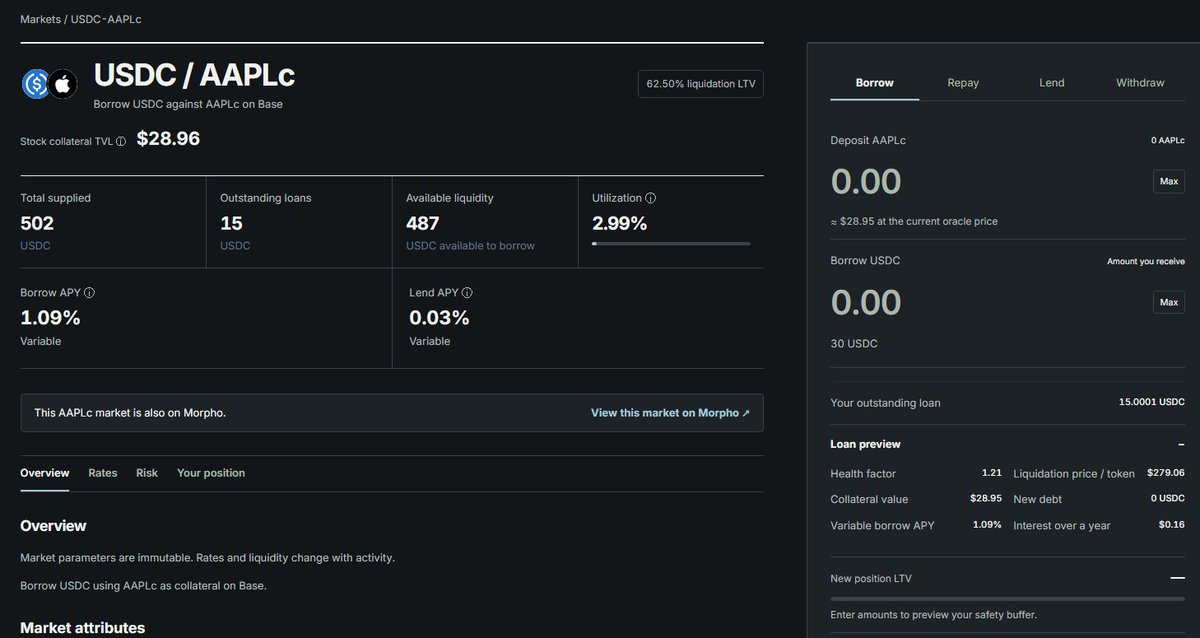
Task: Click the New position LTV label
Action: (871, 578)
